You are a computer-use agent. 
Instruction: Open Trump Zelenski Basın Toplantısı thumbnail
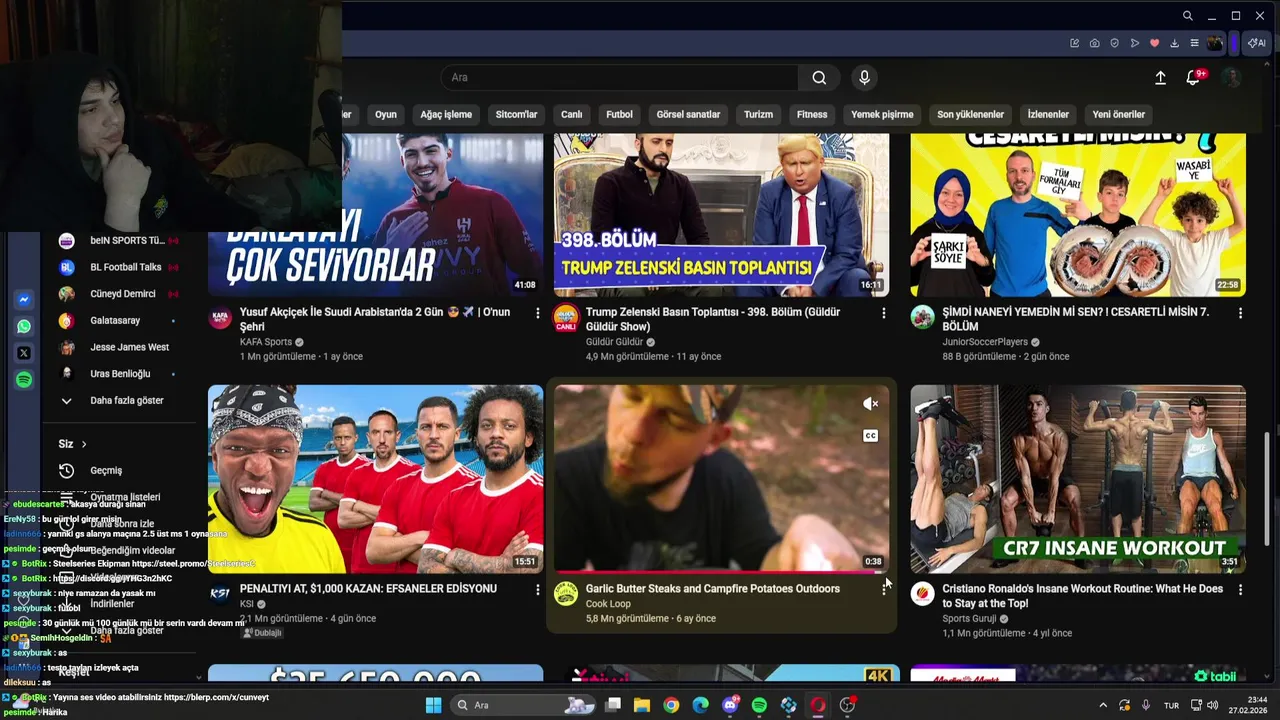point(721,213)
